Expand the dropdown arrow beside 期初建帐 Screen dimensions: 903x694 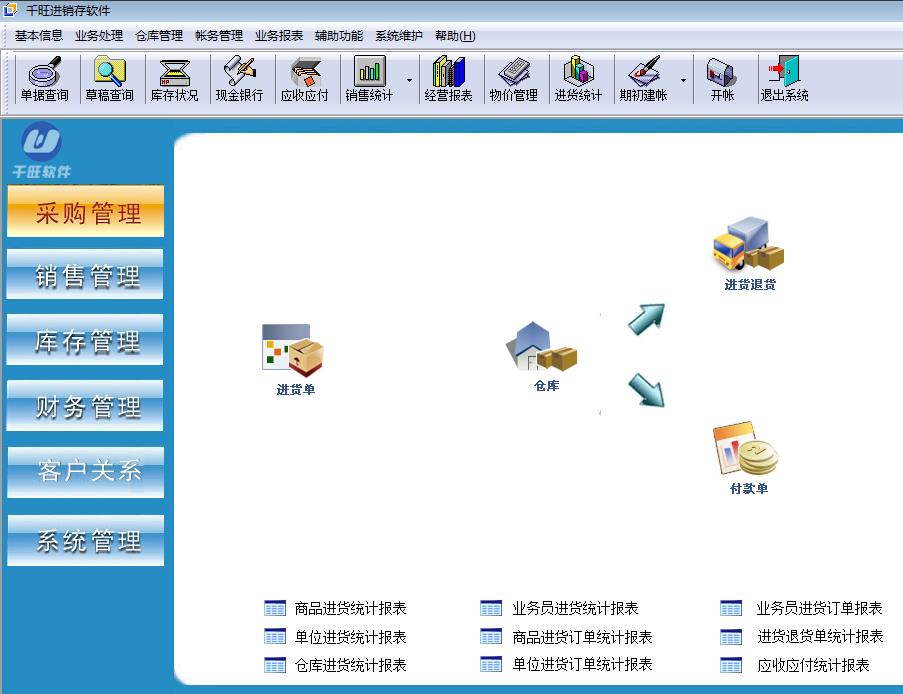coord(683,80)
